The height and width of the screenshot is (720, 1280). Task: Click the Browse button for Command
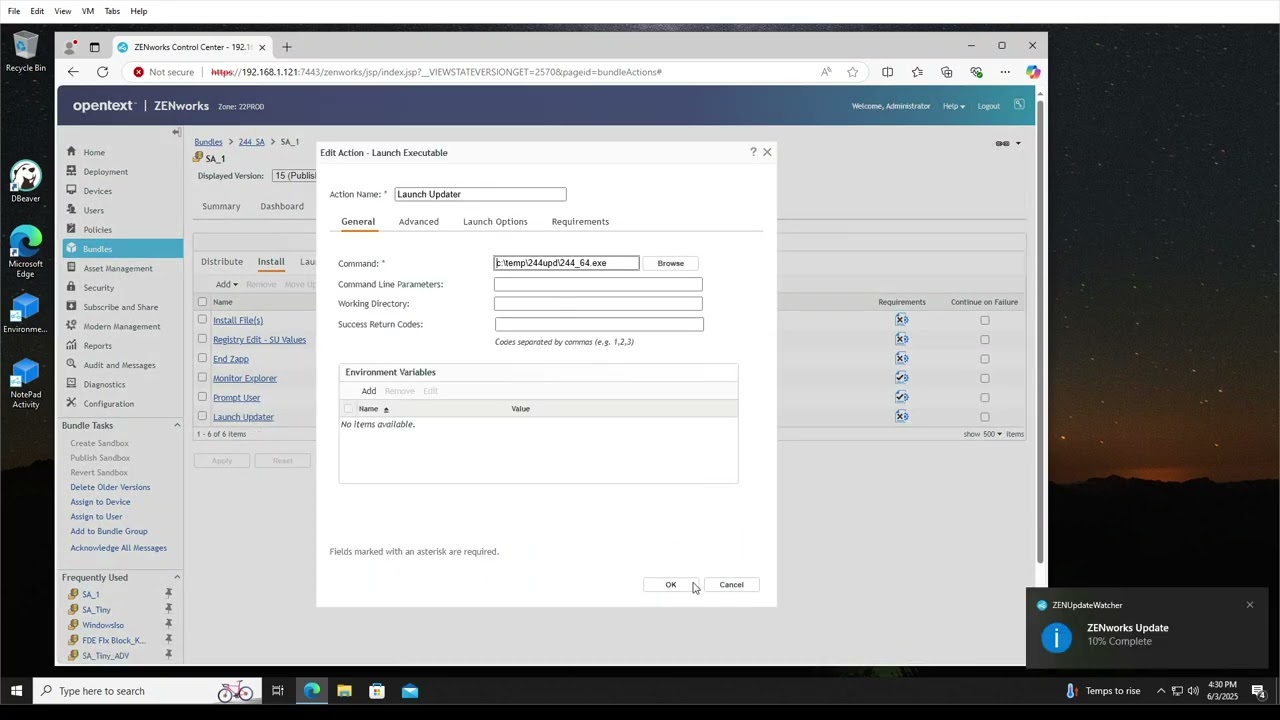670,263
